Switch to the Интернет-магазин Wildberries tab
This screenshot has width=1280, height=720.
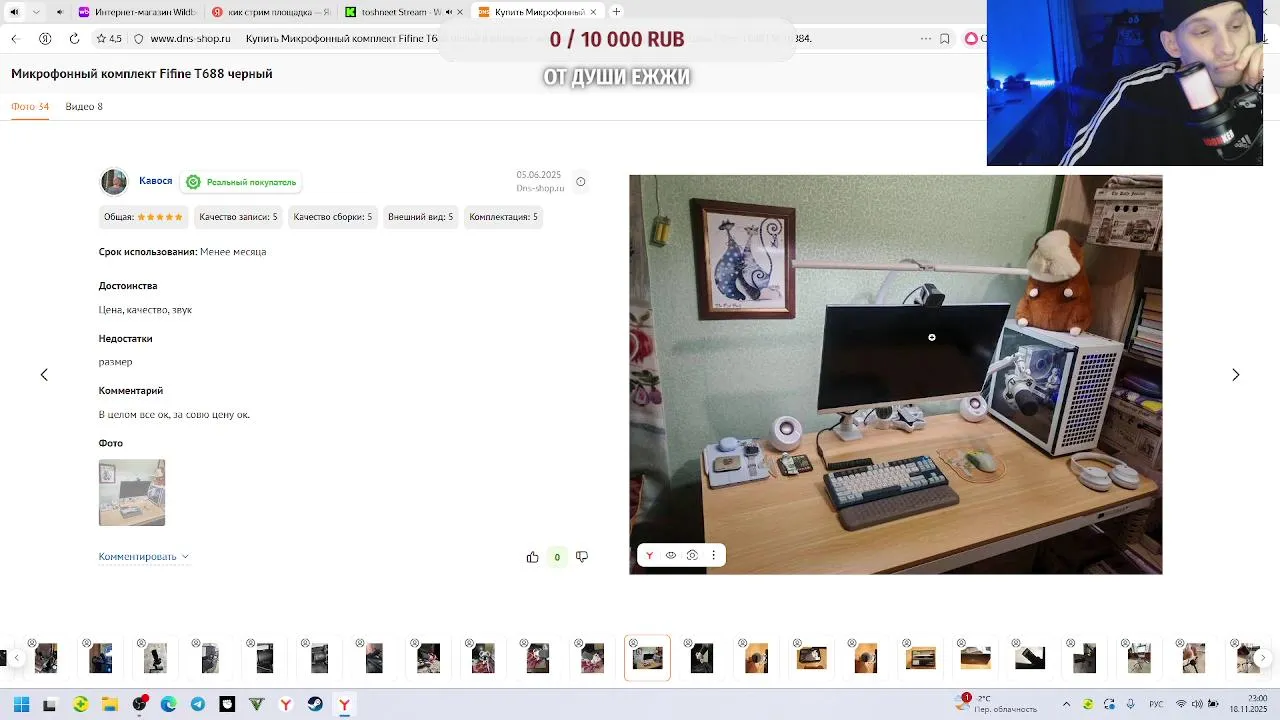coord(137,12)
